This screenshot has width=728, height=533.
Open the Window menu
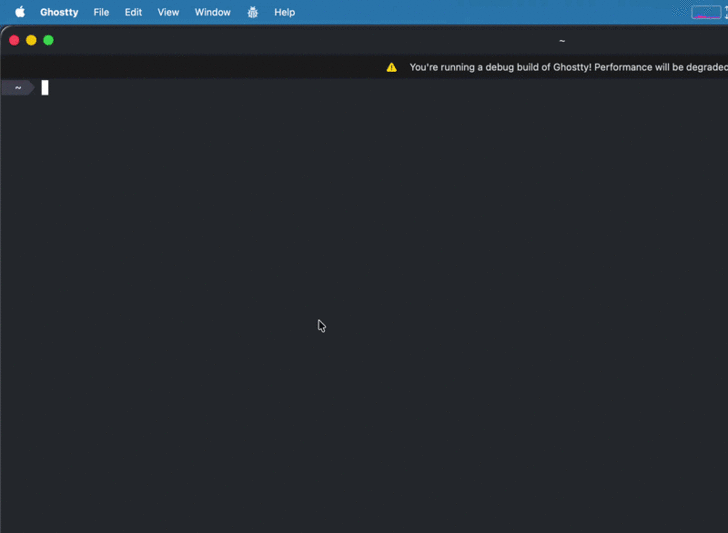click(x=213, y=13)
